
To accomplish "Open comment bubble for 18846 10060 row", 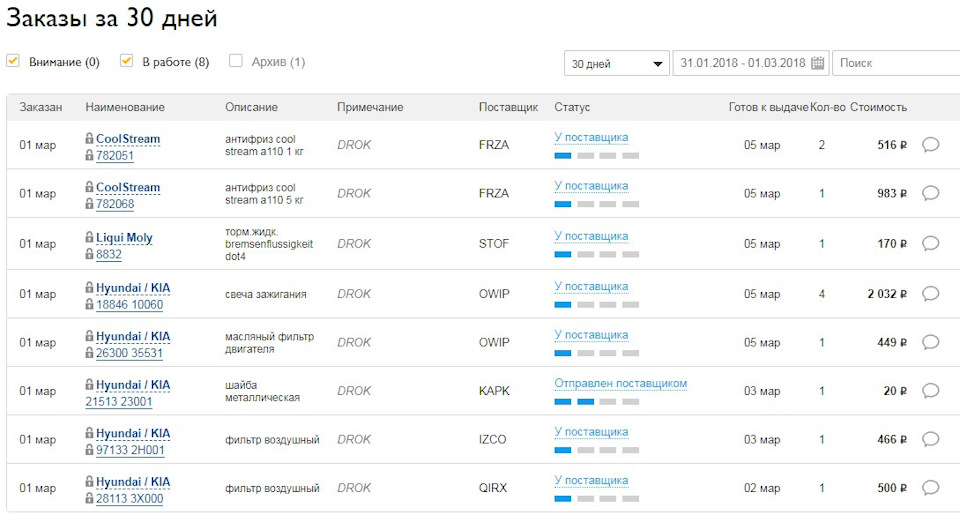I will [931, 294].
